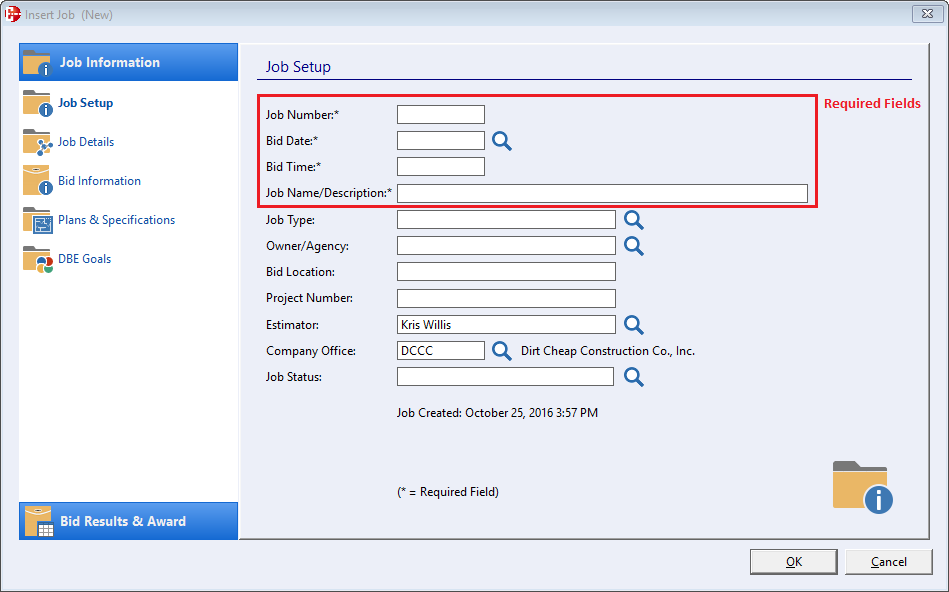This screenshot has height=592, width=949.
Task: Open the Bid Date lookup magnifier
Action: 501,141
